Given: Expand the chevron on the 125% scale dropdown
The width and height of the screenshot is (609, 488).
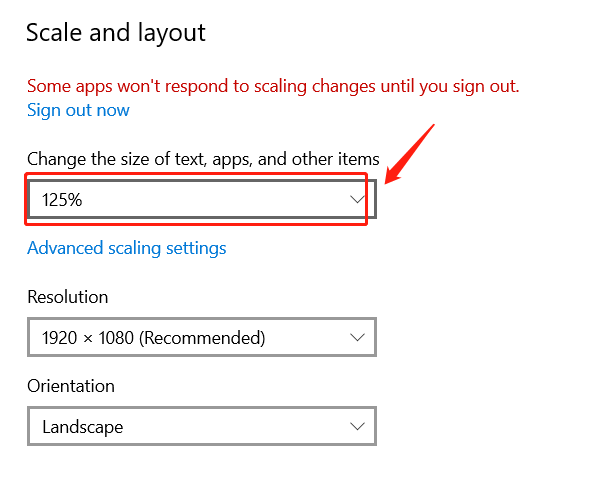Looking at the screenshot, I should (357, 200).
